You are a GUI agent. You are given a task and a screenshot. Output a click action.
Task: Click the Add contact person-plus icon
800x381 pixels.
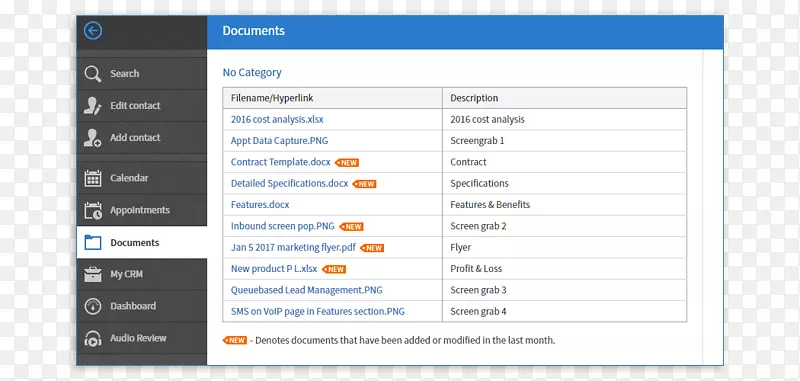click(x=93, y=138)
